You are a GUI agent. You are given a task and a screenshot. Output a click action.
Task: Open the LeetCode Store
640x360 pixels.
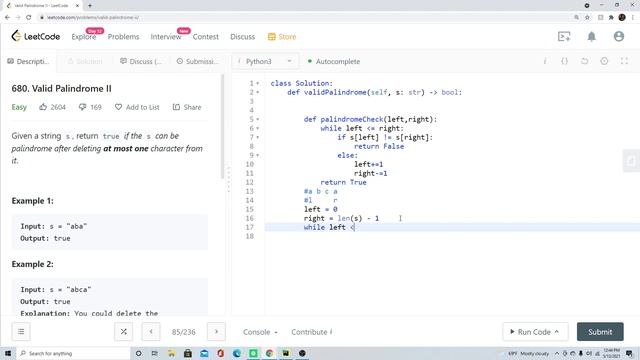pos(282,37)
